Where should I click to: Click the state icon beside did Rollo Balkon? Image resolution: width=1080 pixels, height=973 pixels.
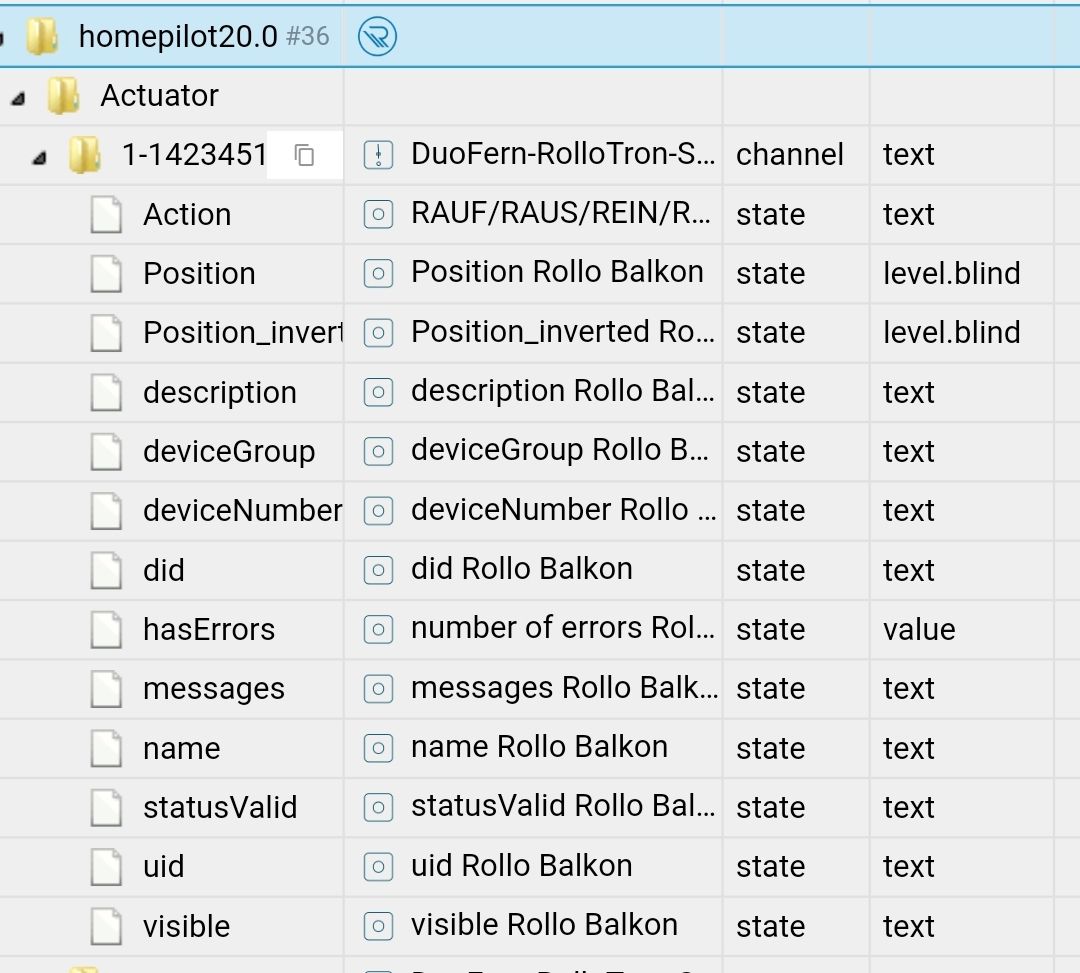pyautogui.click(x=378, y=570)
